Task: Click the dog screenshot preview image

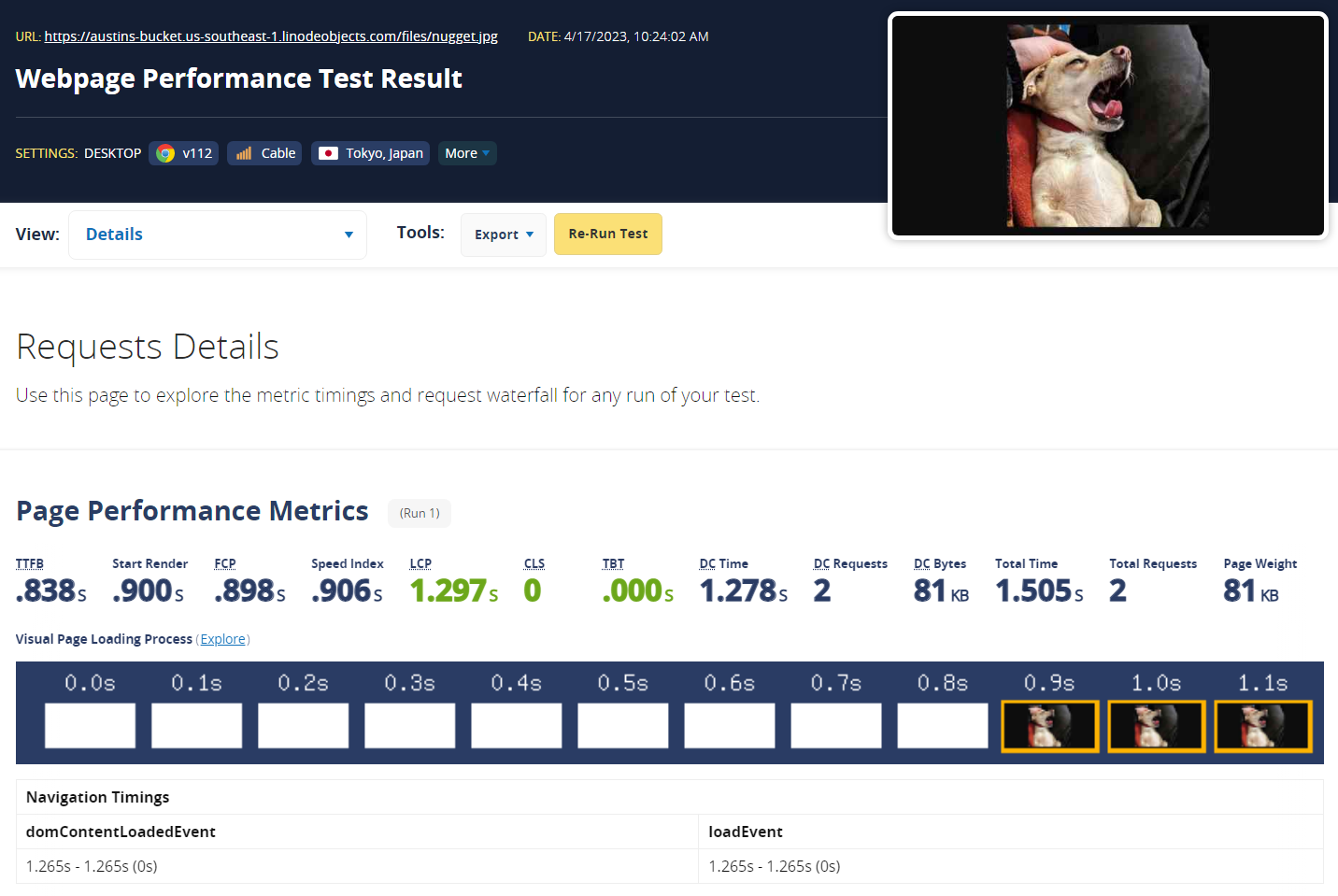Action: (1107, 126)
